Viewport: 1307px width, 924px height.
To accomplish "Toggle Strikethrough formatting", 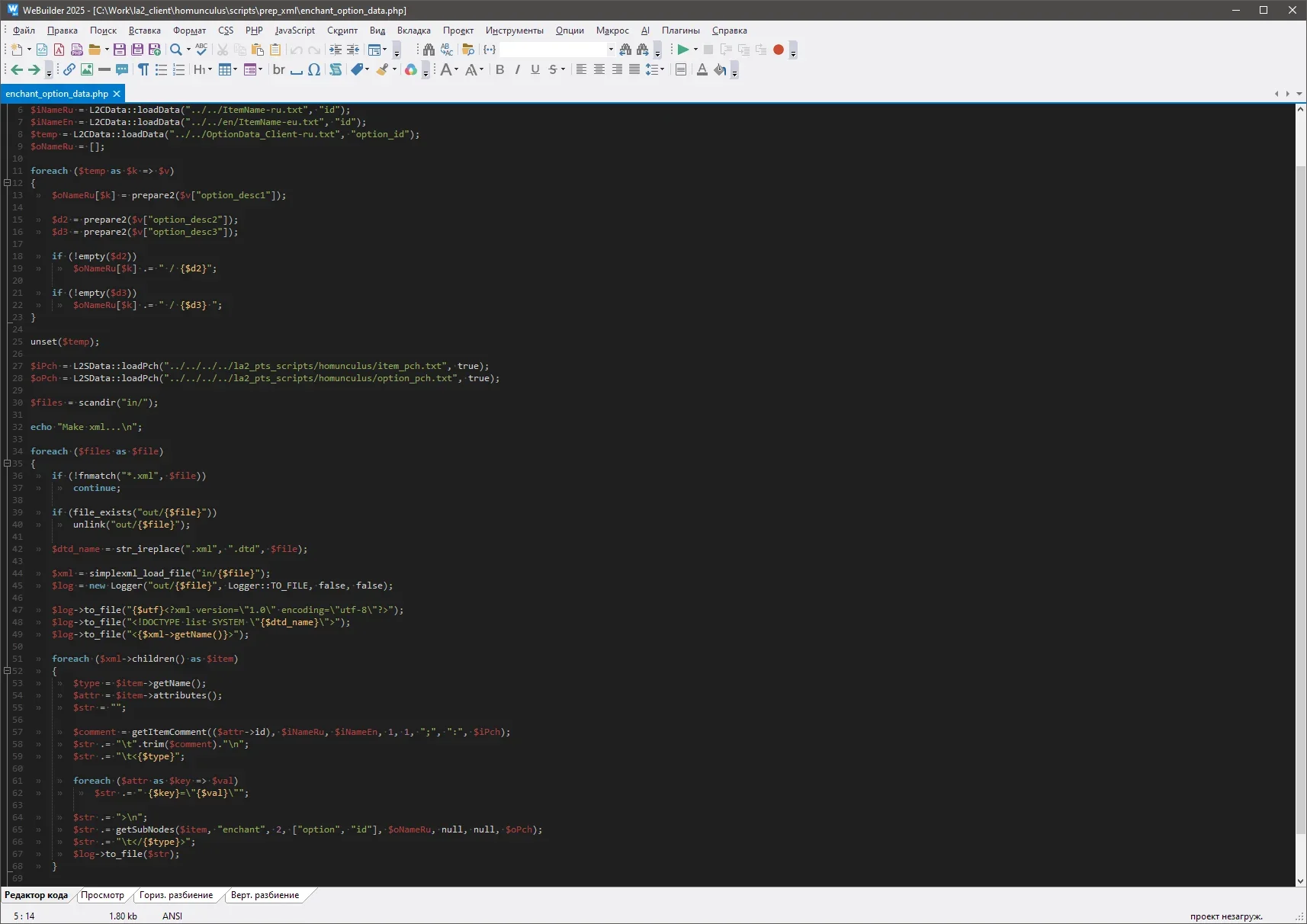I will click(x=553, y=70).
